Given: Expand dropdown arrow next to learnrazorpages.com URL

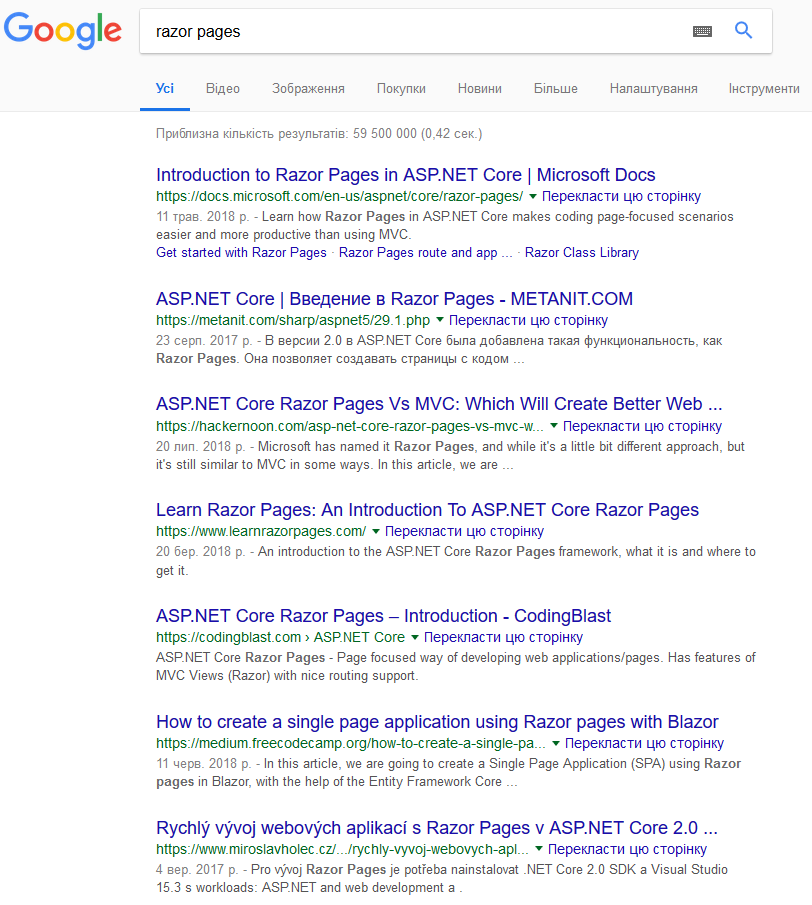Looking at the screenshot, I should (x=376, y=531).
